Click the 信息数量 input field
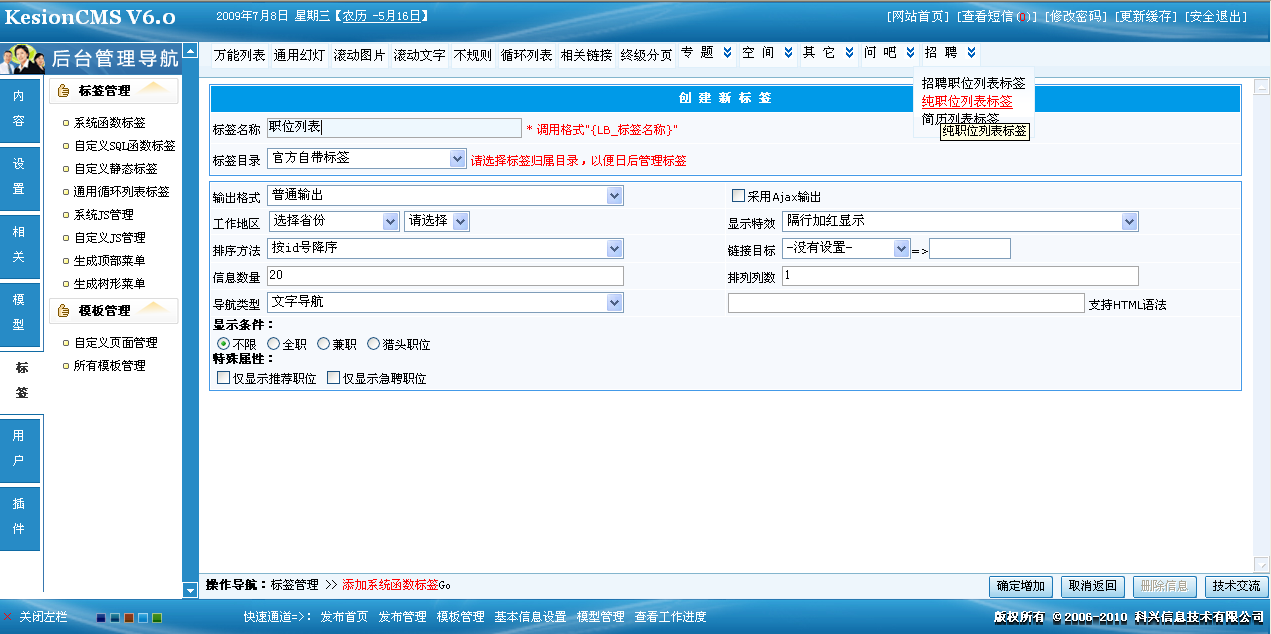 [x=445, y=275]
